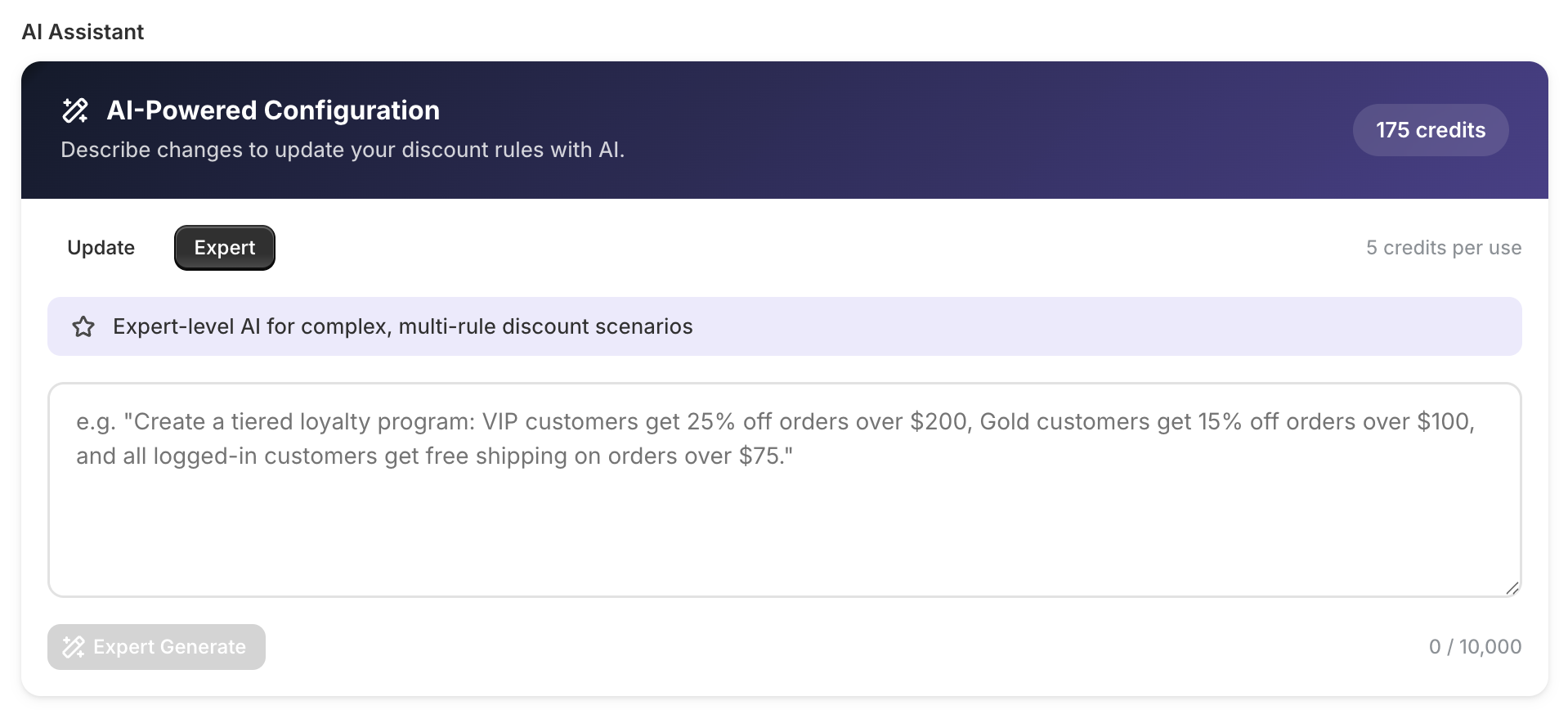Viewport: 1568px width, 710px height.
Task: Select the Expert mode tab
Action: [x=225, y=248]
